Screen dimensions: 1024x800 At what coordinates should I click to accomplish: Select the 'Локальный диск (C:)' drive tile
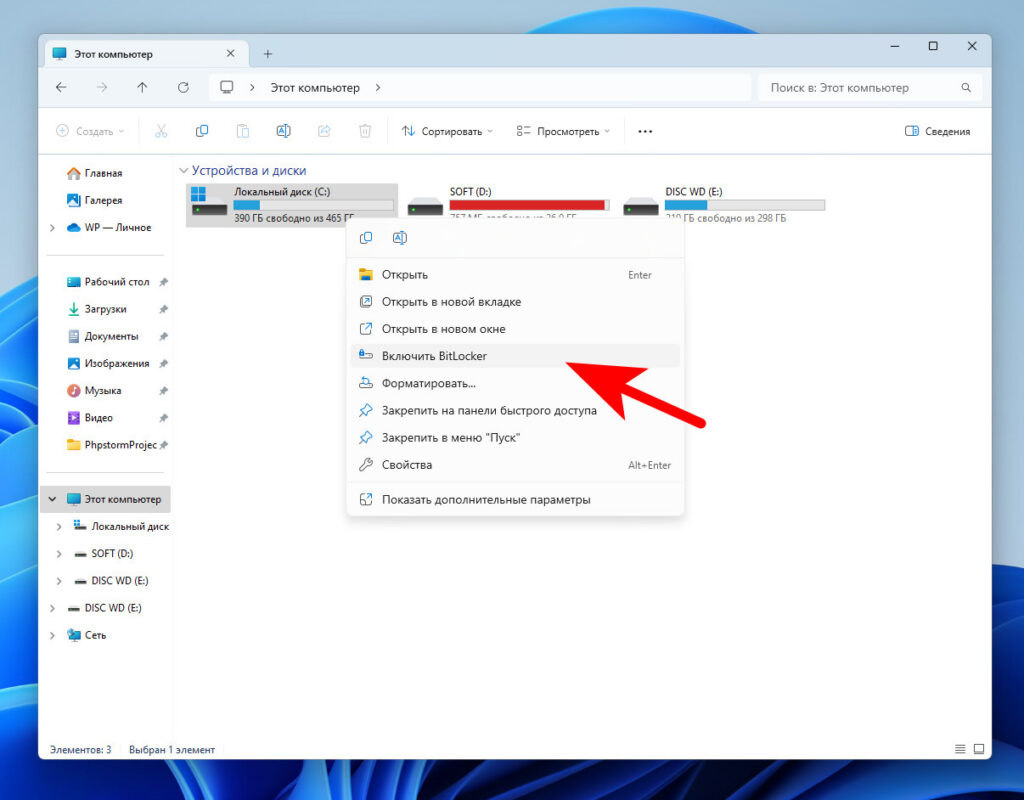292,204
